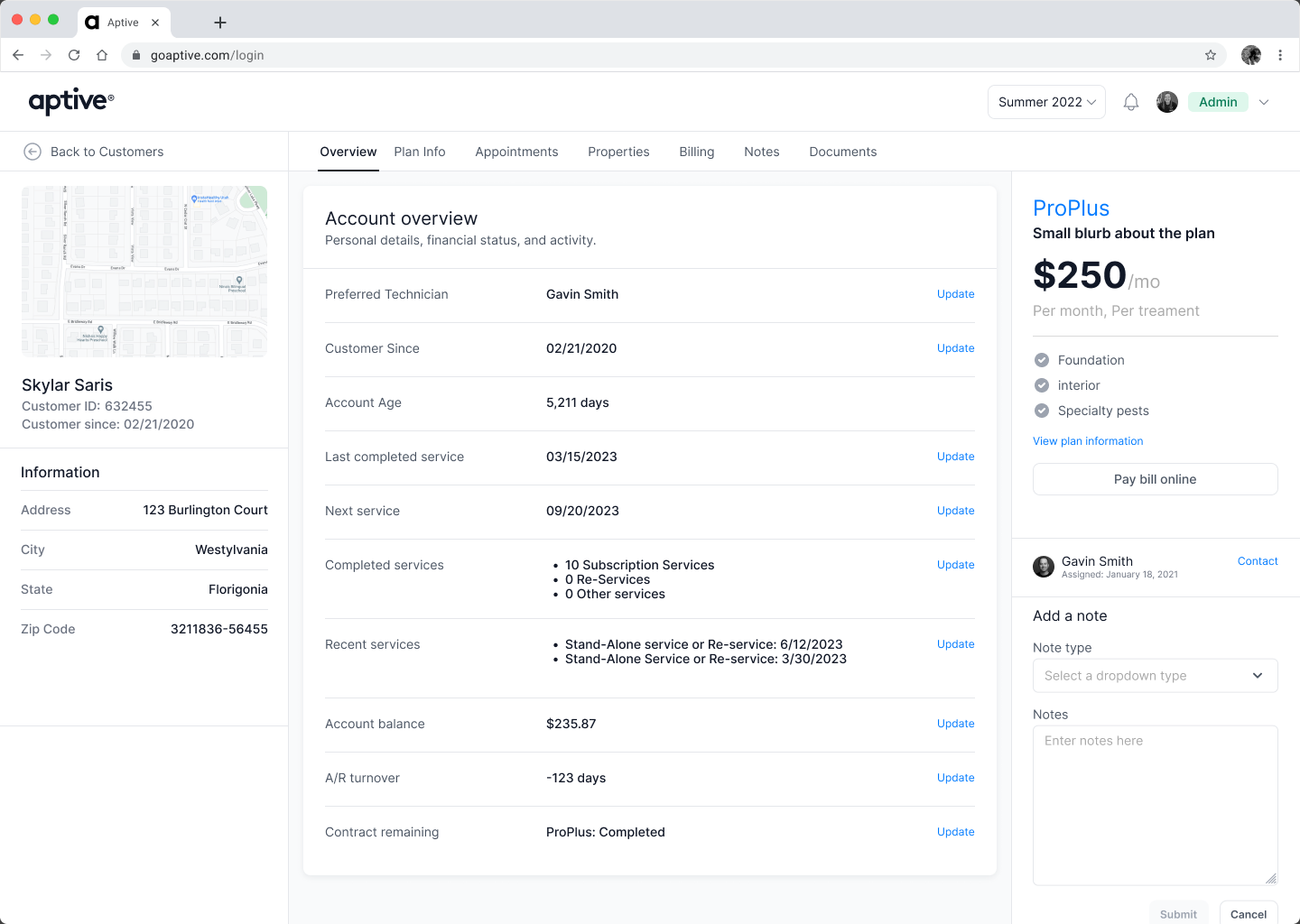Click the browser home icon
This screenshot has height=924, width=1300.
[102, 55]
